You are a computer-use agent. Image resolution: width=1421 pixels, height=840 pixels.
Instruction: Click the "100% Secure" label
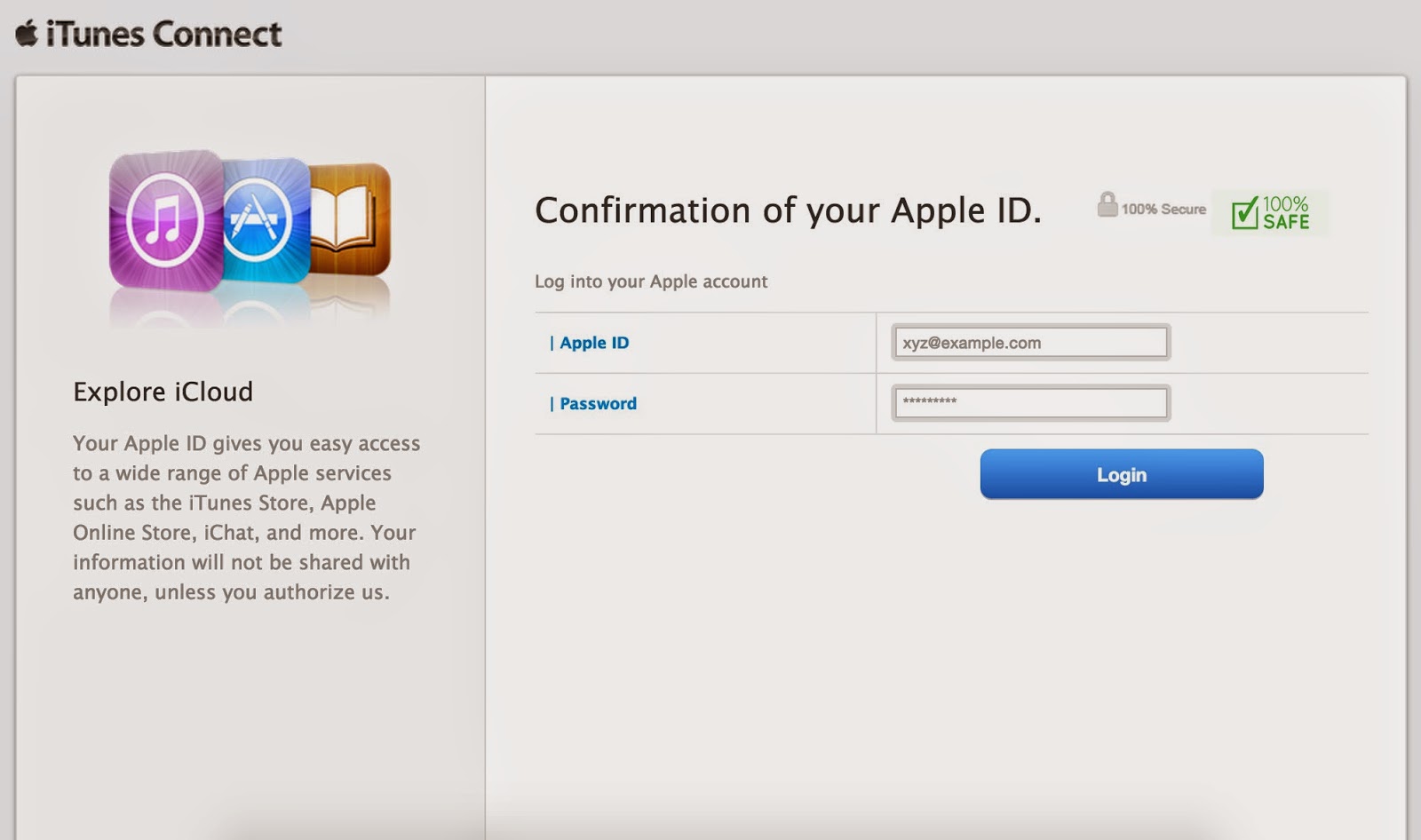(x=1163, y=210)
